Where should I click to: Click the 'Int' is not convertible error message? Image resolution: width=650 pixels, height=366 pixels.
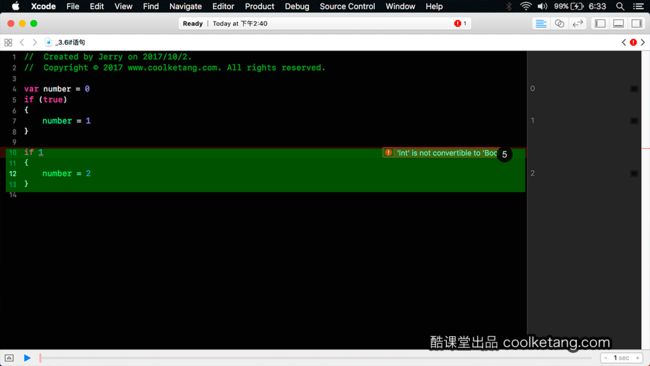pyautogui.click(x=446, y=153)
